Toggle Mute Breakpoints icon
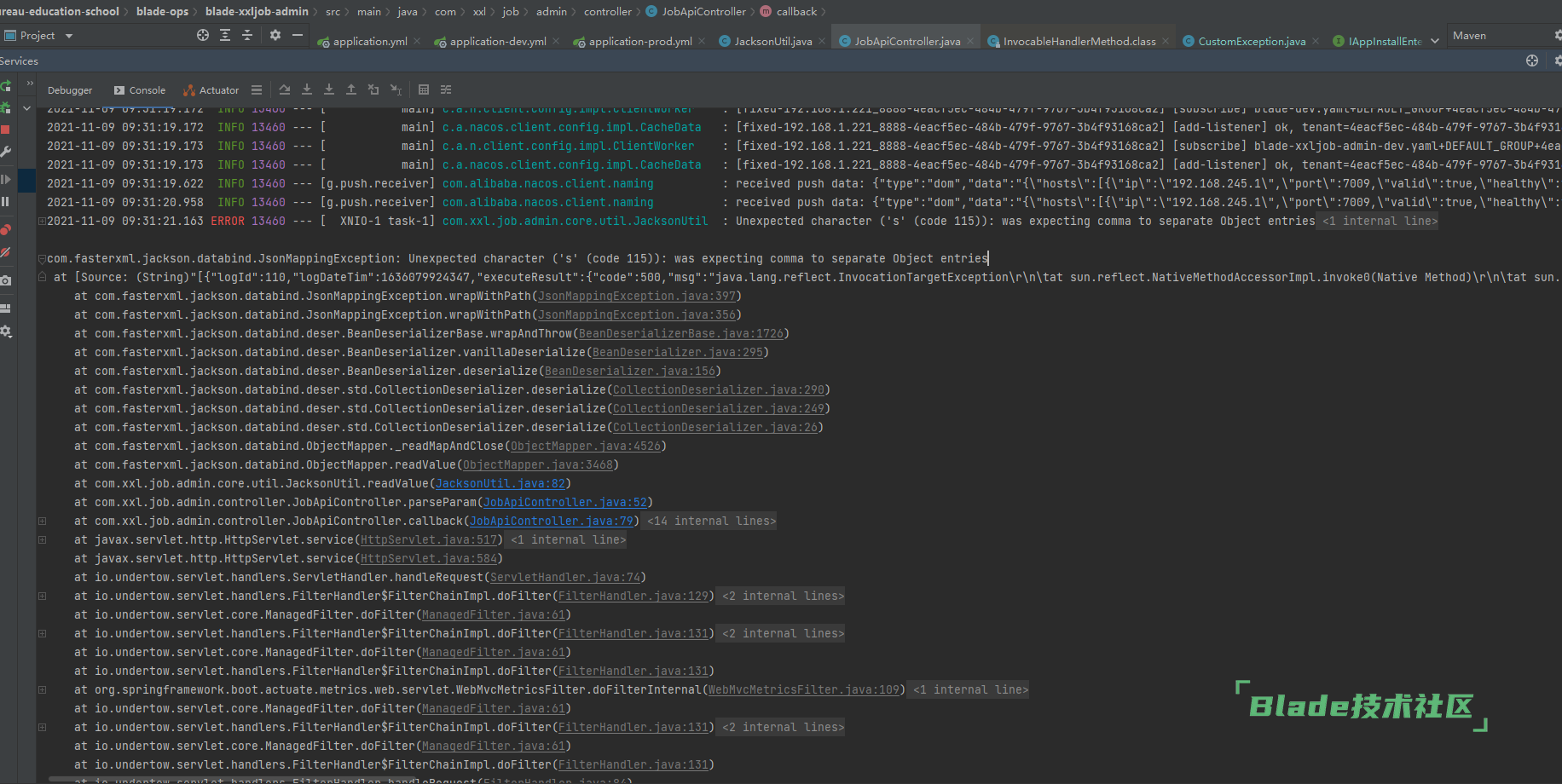 5,252
